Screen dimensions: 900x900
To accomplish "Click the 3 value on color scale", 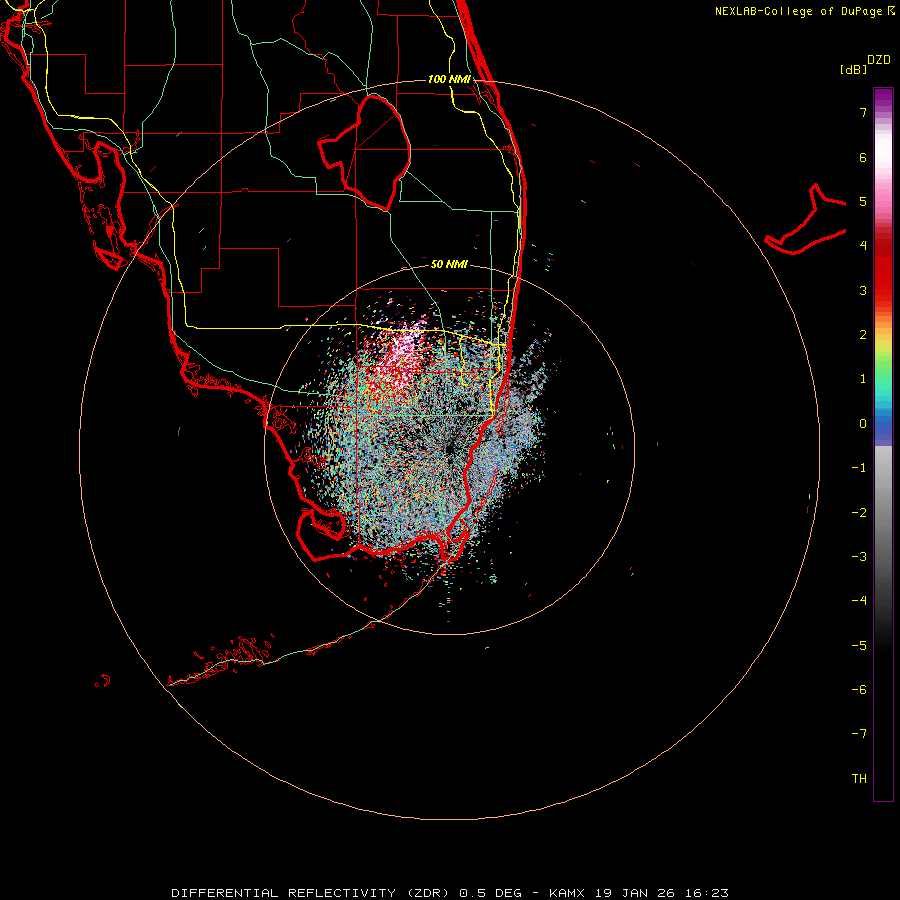I will [x=863, y=290].
